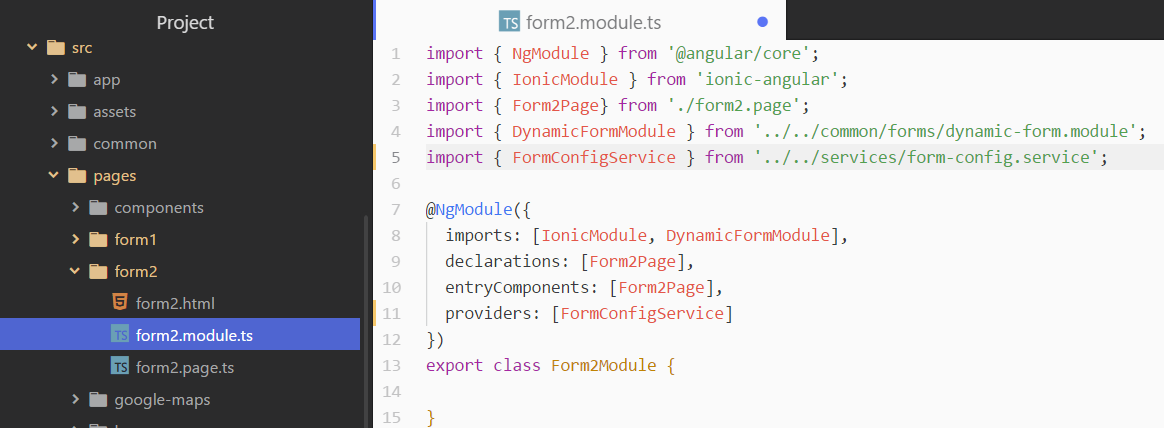Click the unsaved-changes dot on form2.module.ts tab
The image size is (1164, 428).
762,22
